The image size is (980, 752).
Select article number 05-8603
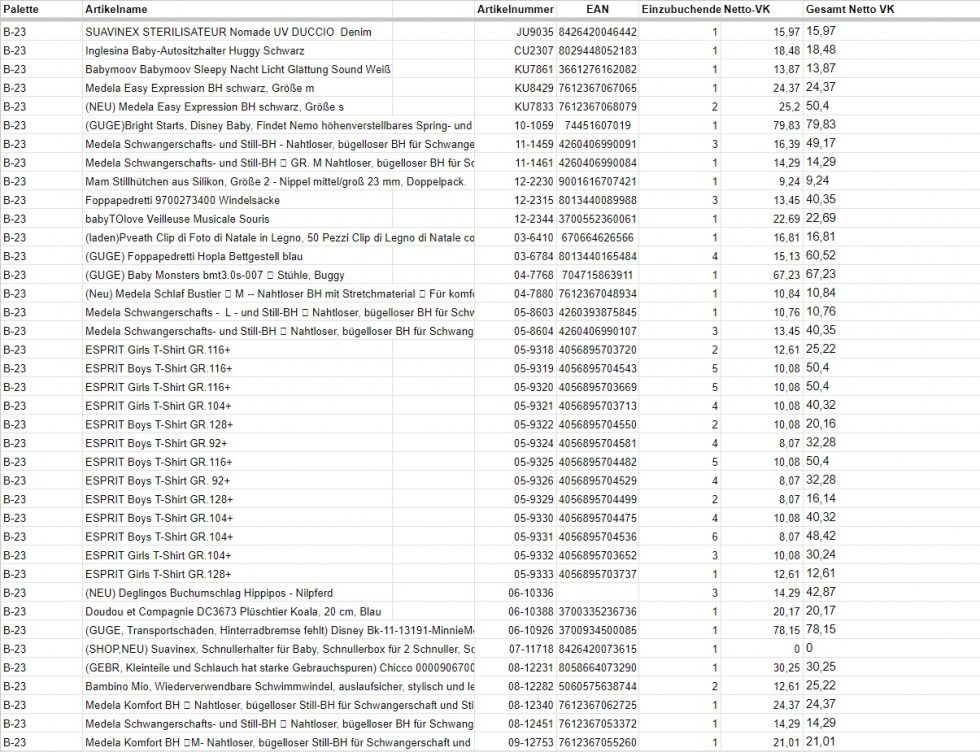(x=534, y=313)
